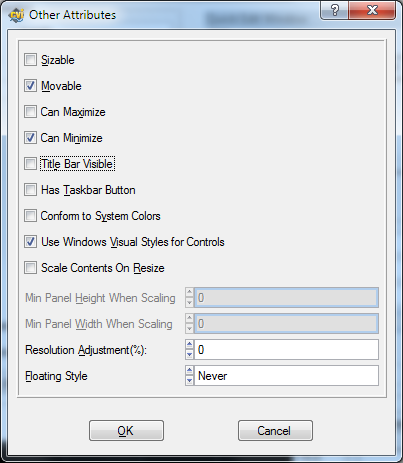Disable the Can Minimize checkbox
403x463 pixels.
pos(30,138)
